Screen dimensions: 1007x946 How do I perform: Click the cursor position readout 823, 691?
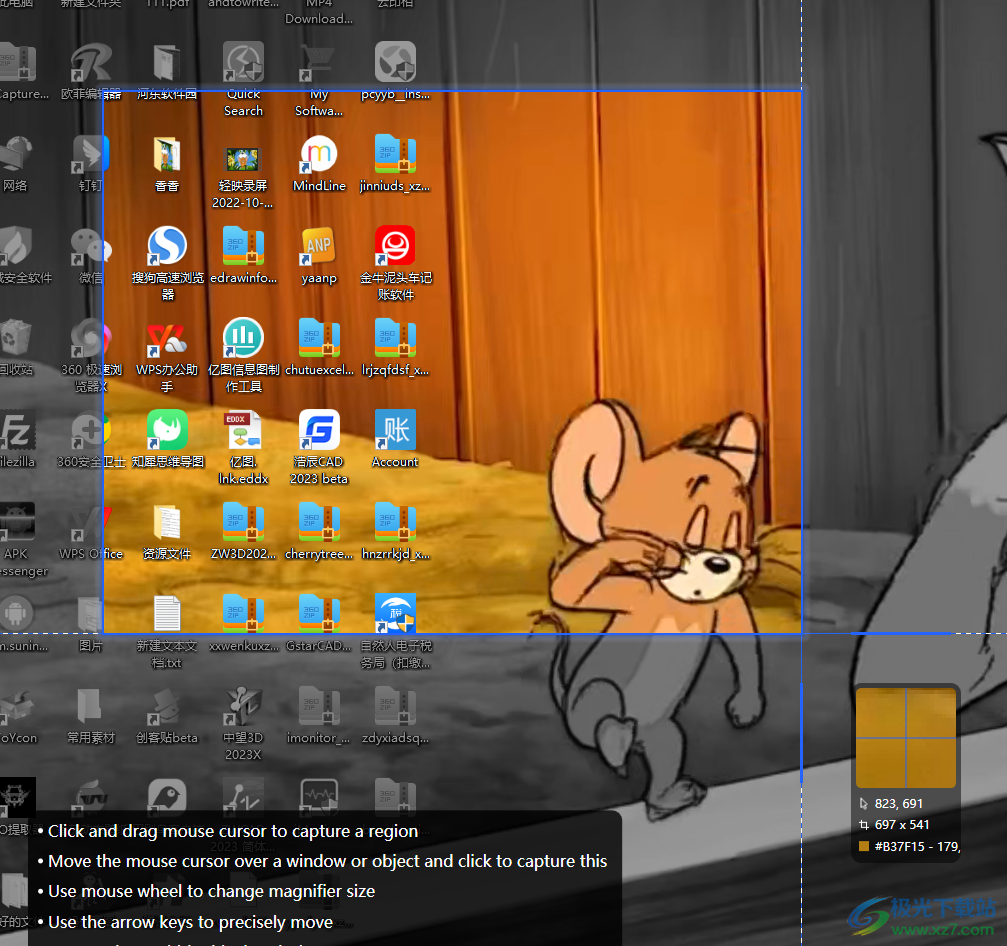pos(898,803)
